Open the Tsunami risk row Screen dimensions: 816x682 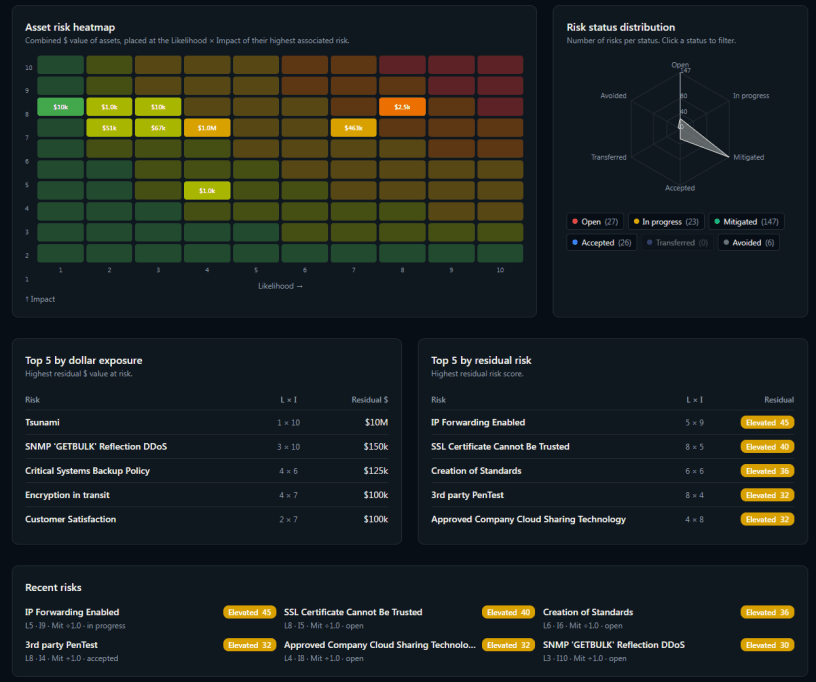click(x=207, y=422)
